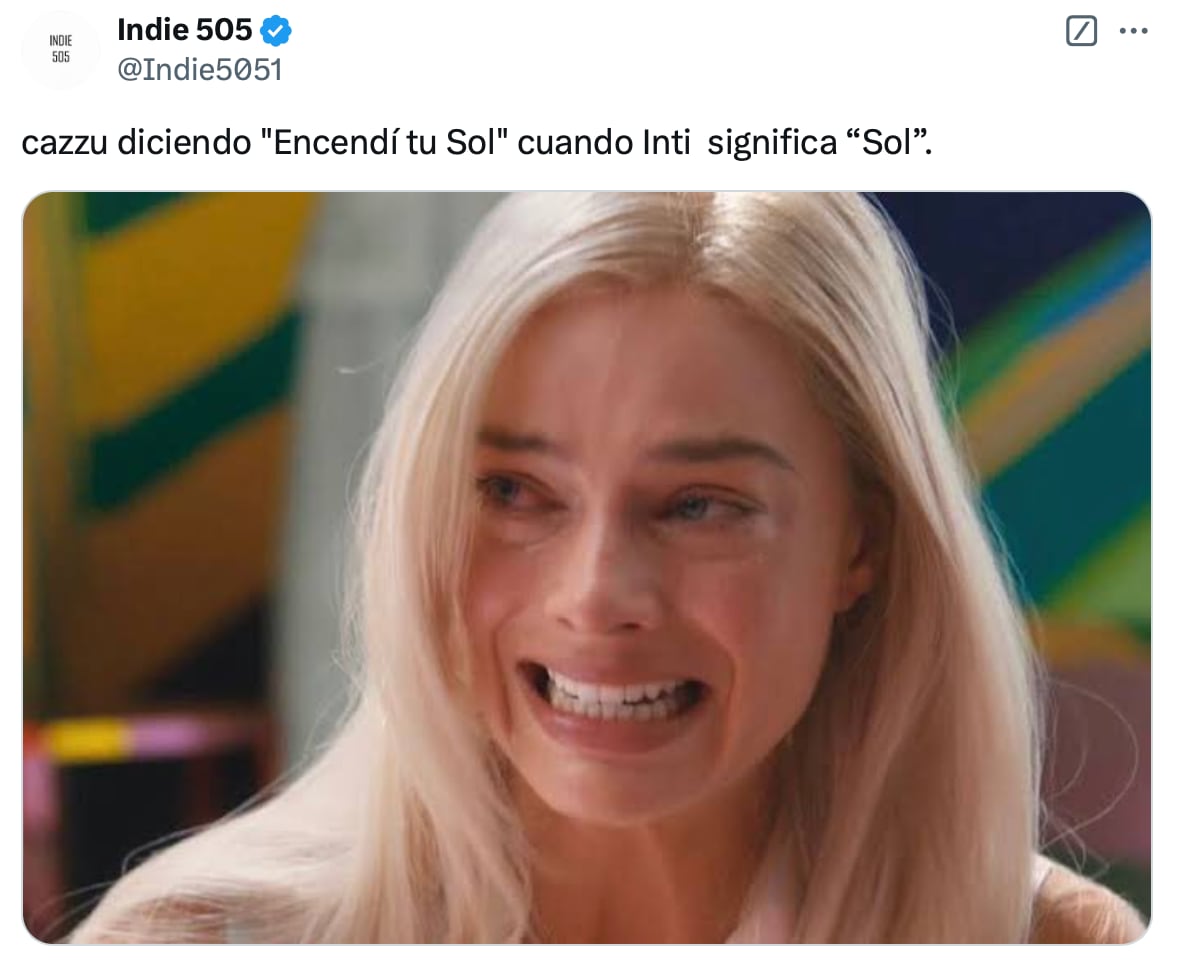This screenshot has height=980, width=1180.
Task: Click the Indie 505 display name
Action: coord(184,30)
